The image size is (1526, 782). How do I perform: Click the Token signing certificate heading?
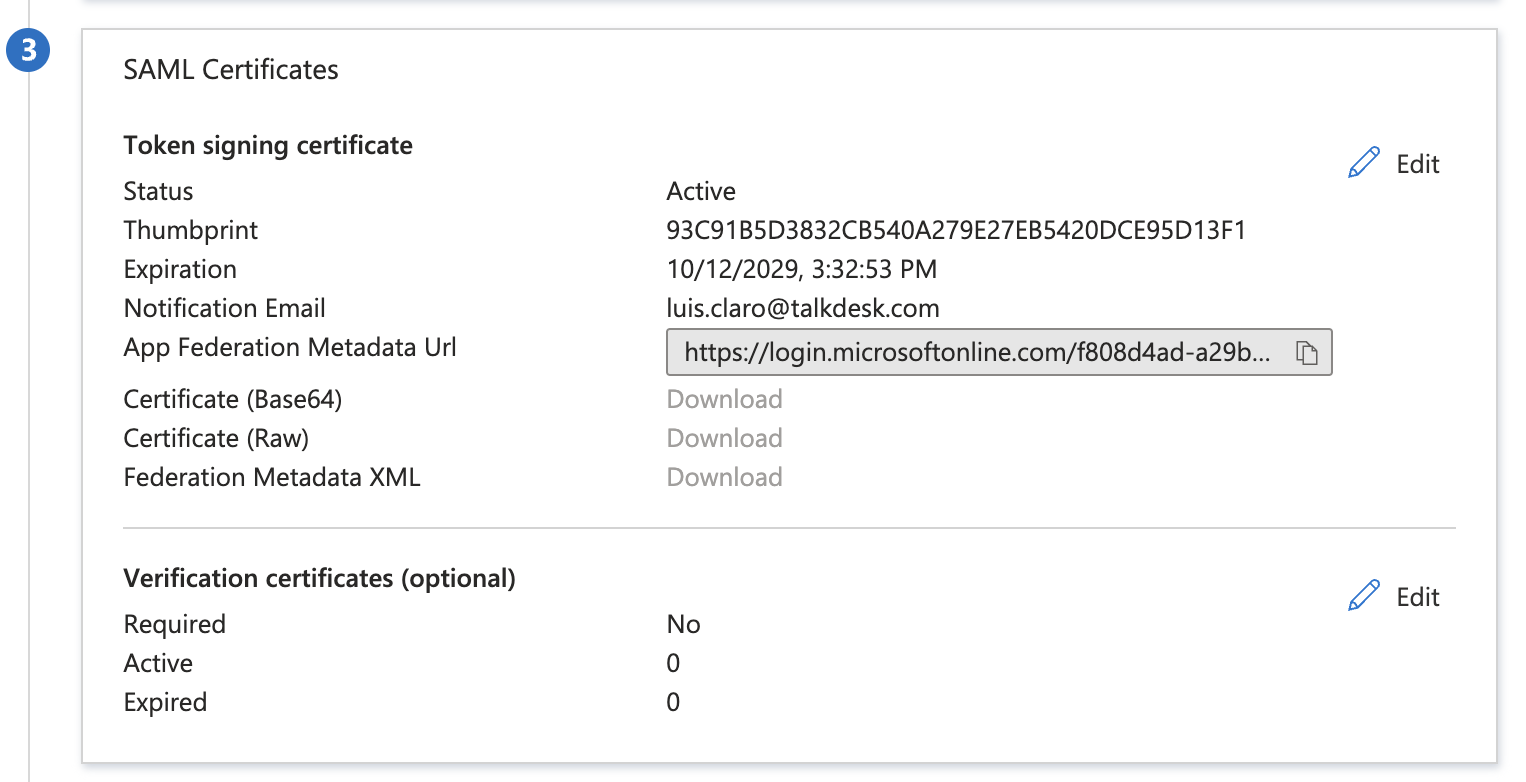point(268,145)
